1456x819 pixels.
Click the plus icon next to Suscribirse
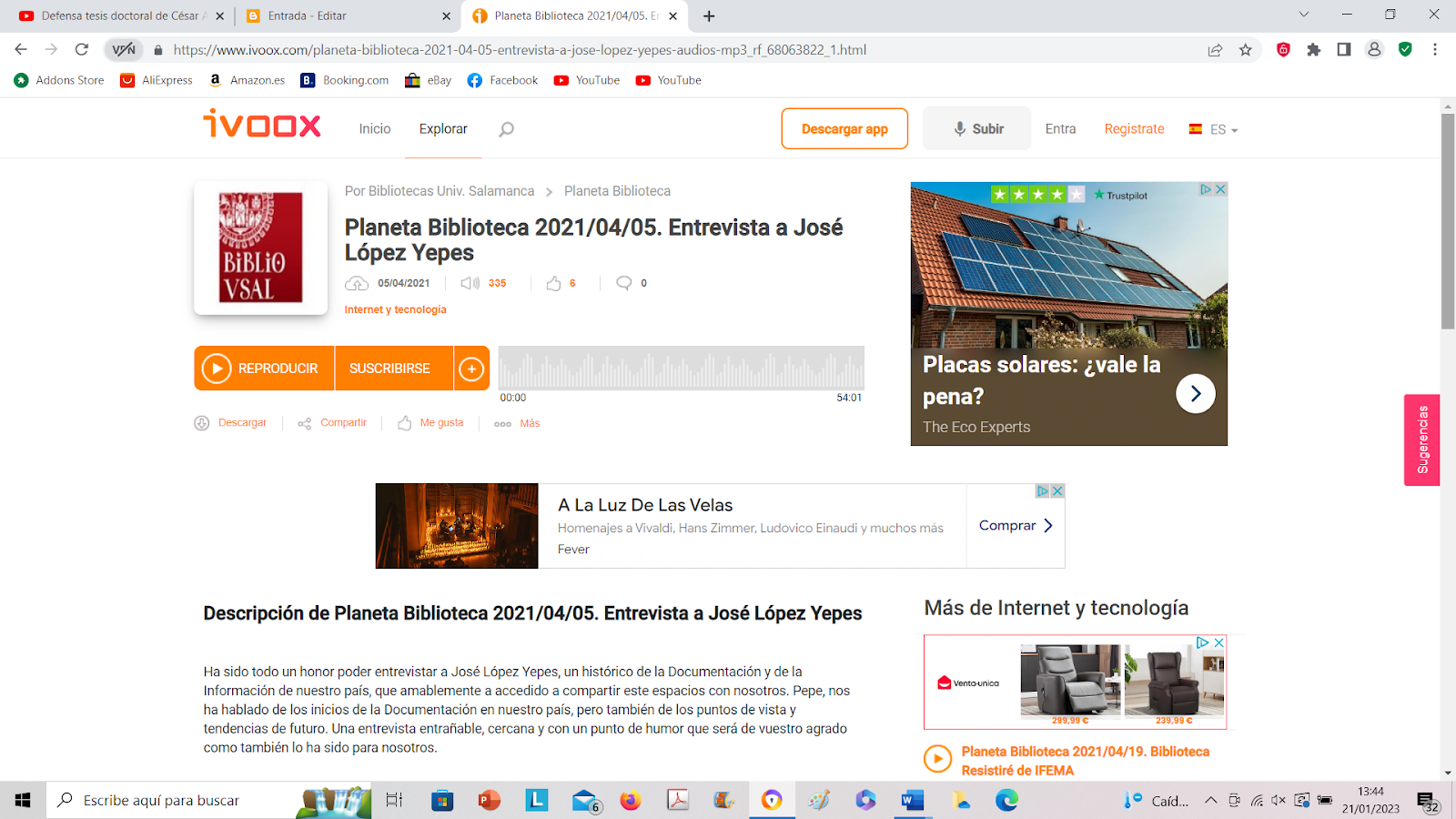click(x=471, y=369)
